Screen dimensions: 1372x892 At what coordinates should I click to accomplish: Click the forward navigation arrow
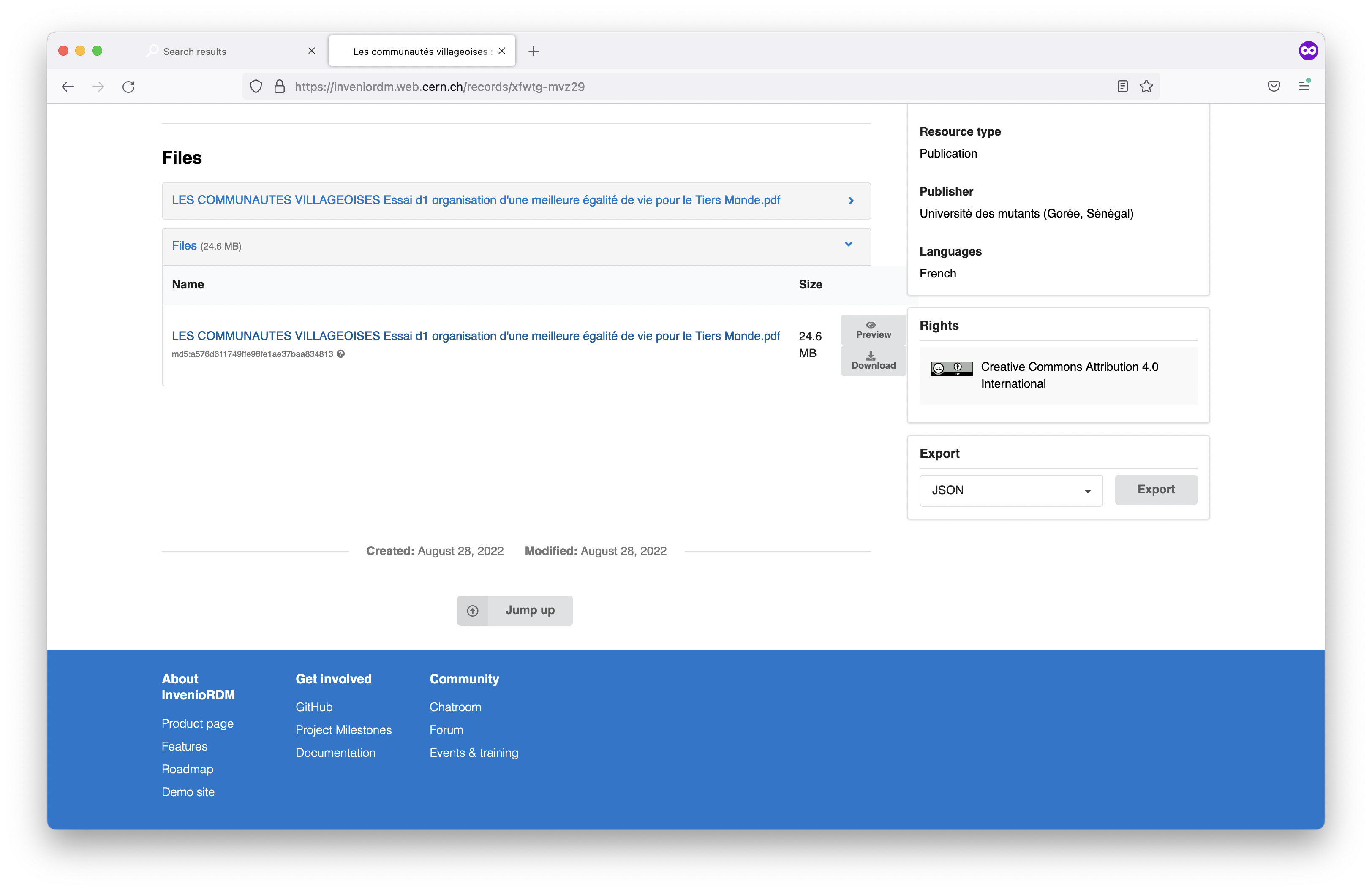(x=98, y=87)
